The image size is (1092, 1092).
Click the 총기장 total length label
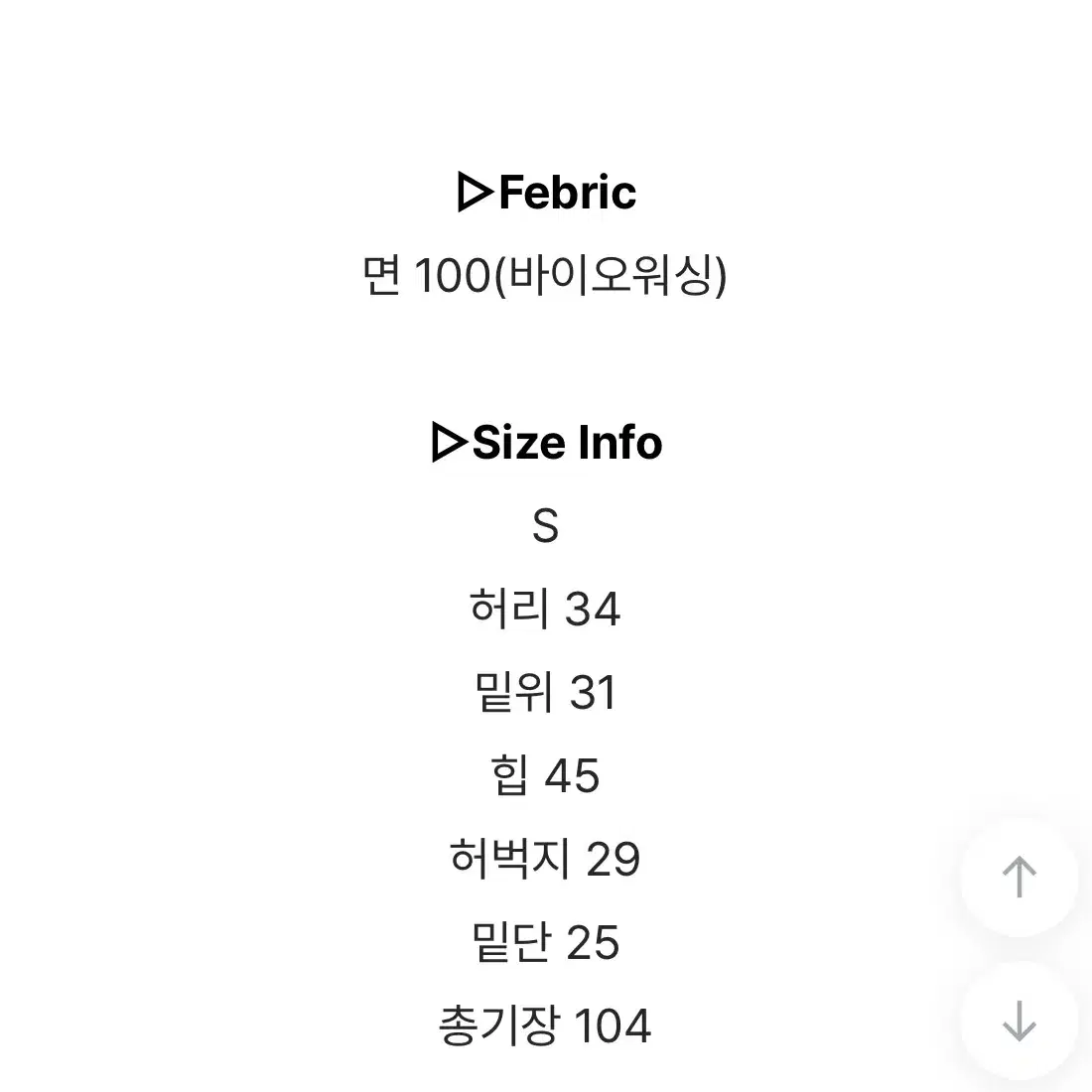[x=499, y=1025]
